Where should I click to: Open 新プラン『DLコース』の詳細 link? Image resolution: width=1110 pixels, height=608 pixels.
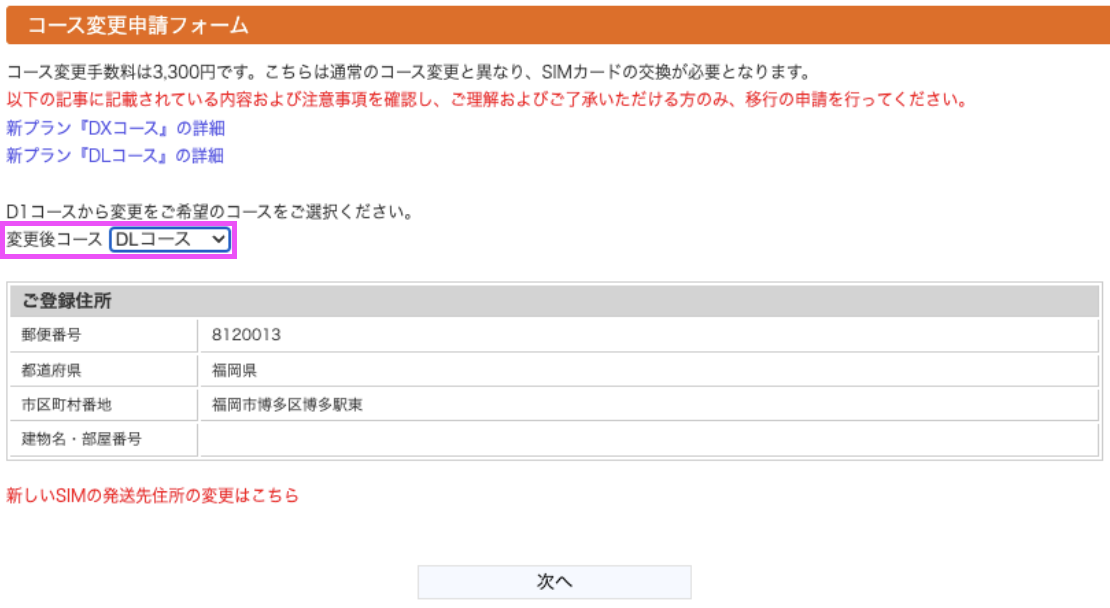pos(115,156)
